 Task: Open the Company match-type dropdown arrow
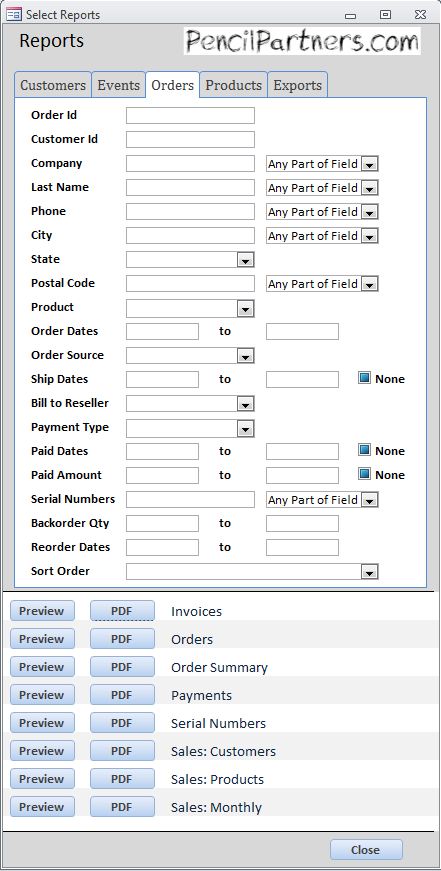click(x=369, y=164)
